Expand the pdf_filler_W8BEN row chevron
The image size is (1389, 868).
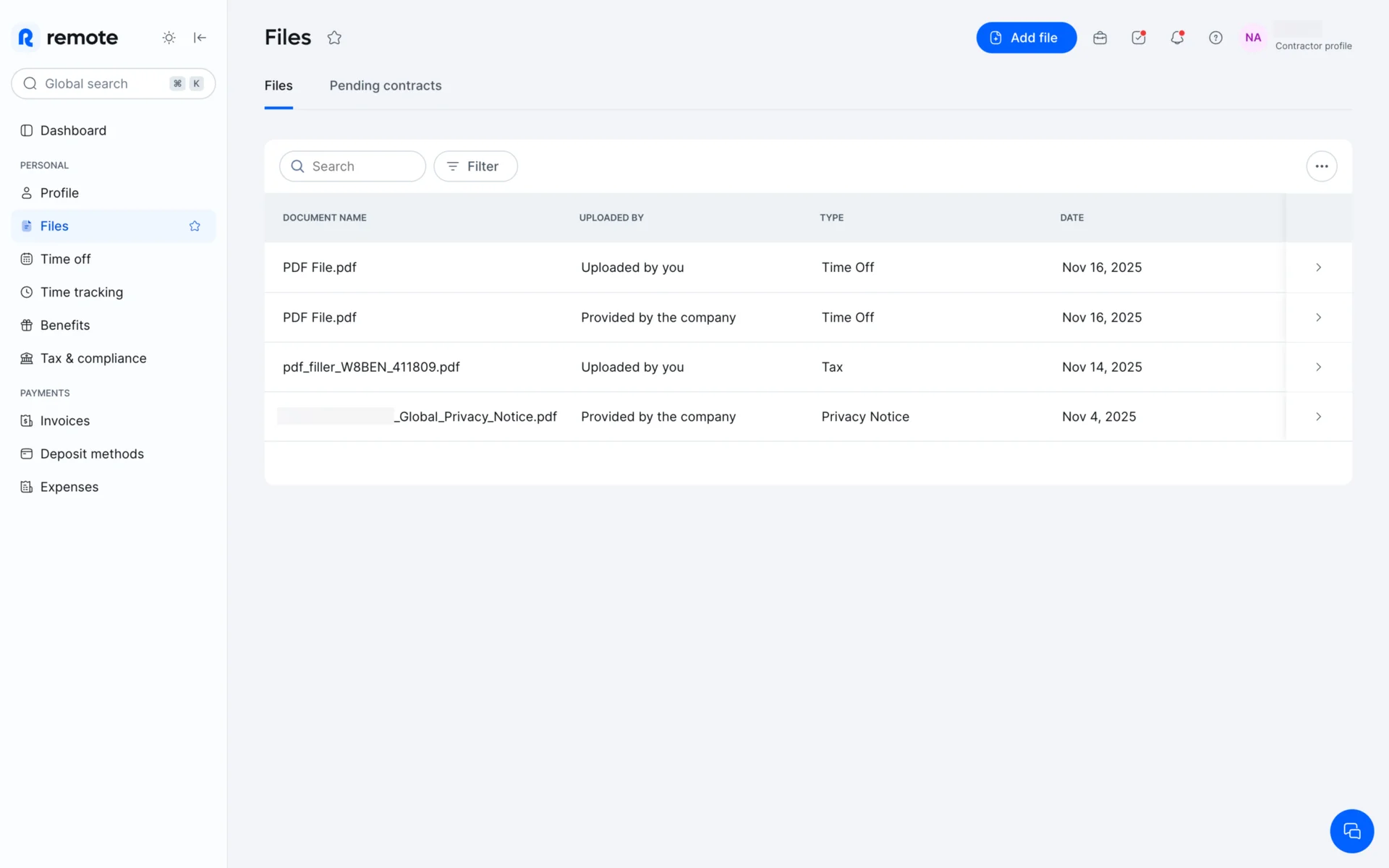(x=1318, y=367)
